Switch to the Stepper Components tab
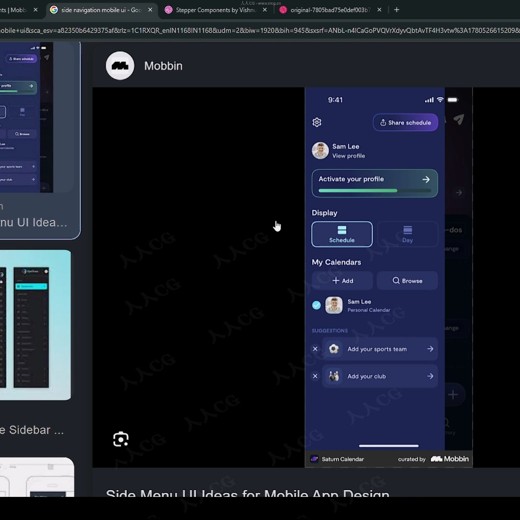 pyautogui.click(x=215, y=10)
